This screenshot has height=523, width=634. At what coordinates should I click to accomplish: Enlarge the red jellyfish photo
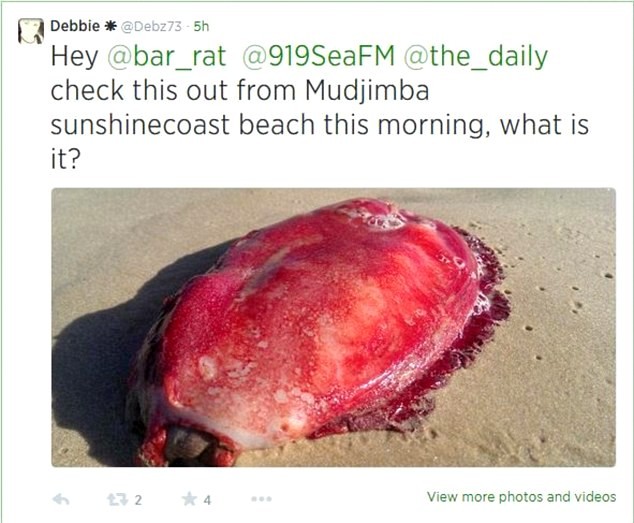point(334,327)
